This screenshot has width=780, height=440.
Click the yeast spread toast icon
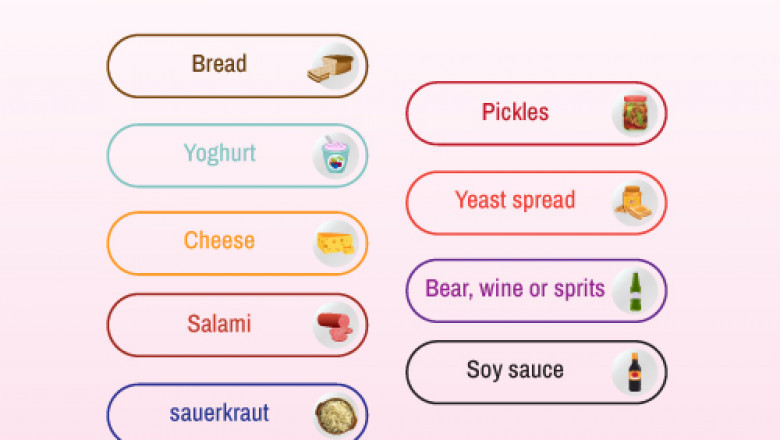click(x=634, y=202)
